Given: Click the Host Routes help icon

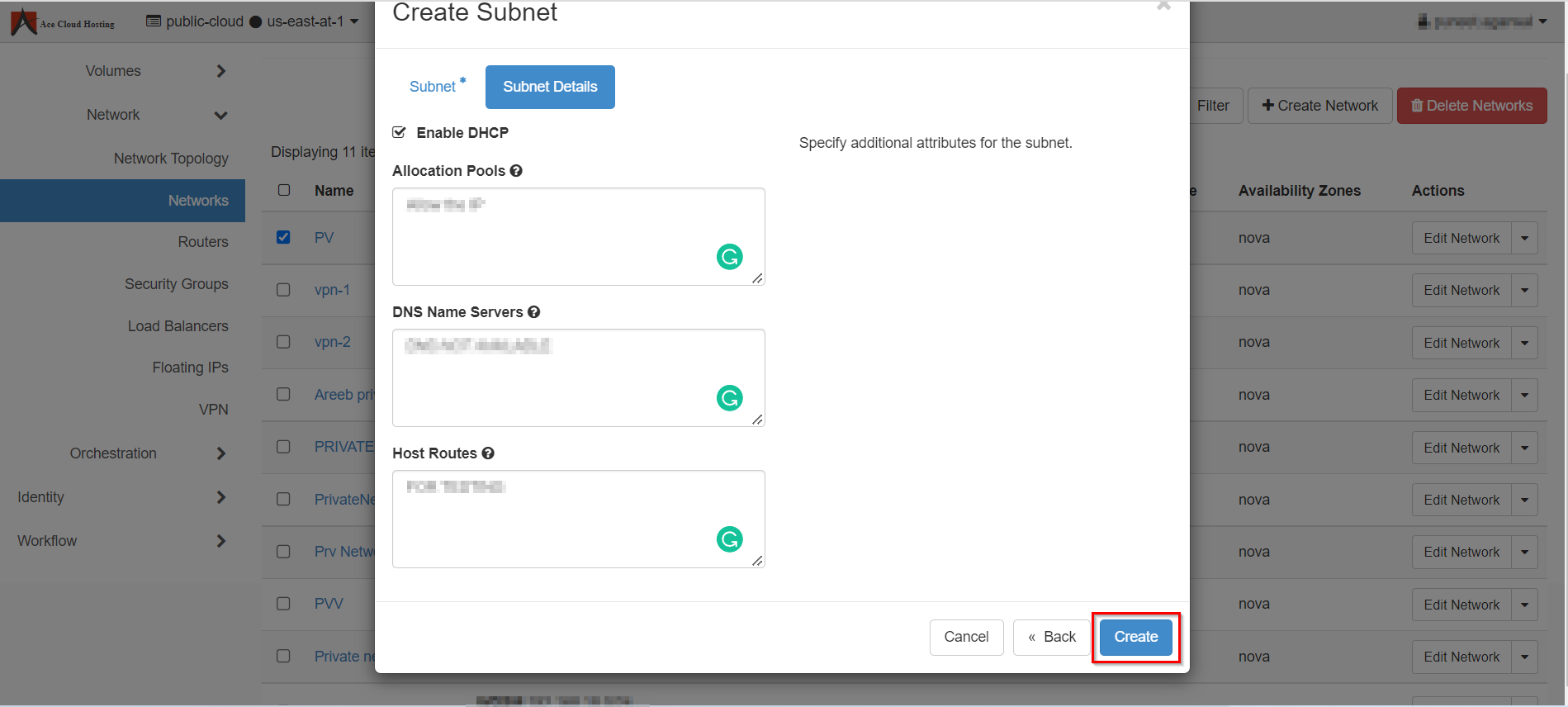Looking at the screenshot, I should pyautogui.click(x=488, y=453).
